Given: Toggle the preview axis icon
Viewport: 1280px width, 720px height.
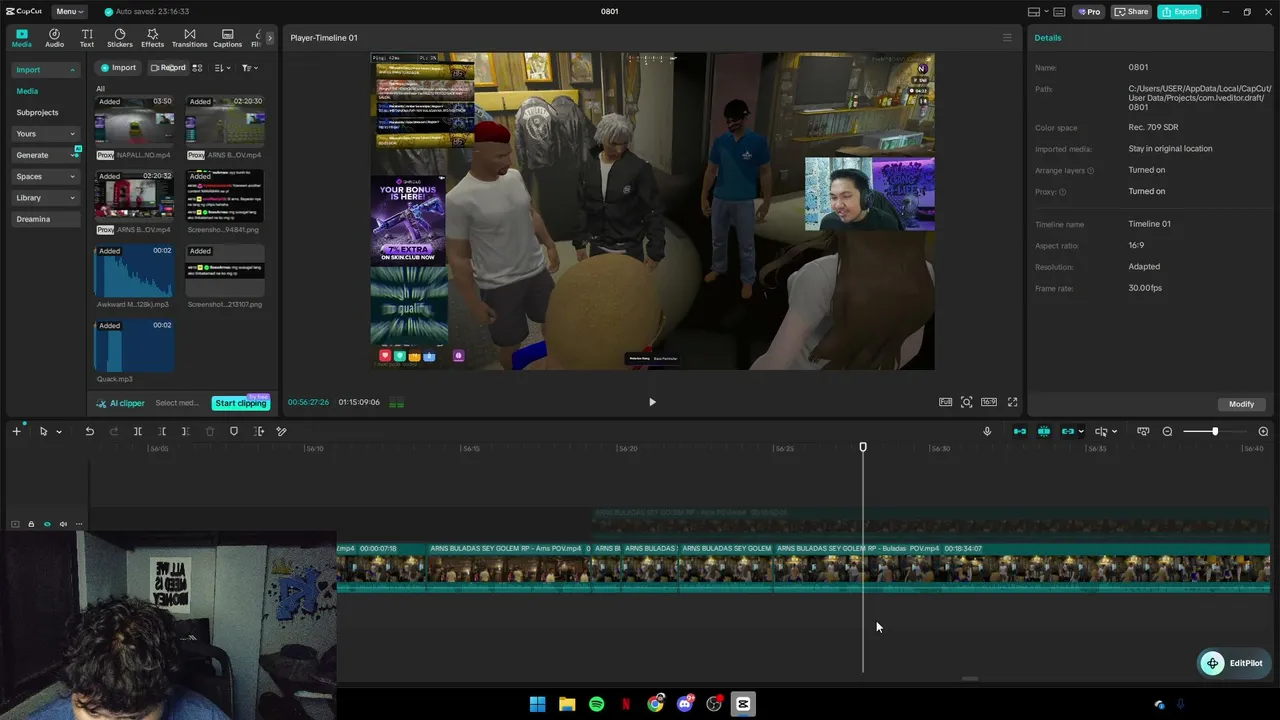Looking at the screenshot, I should (1101, 431).
